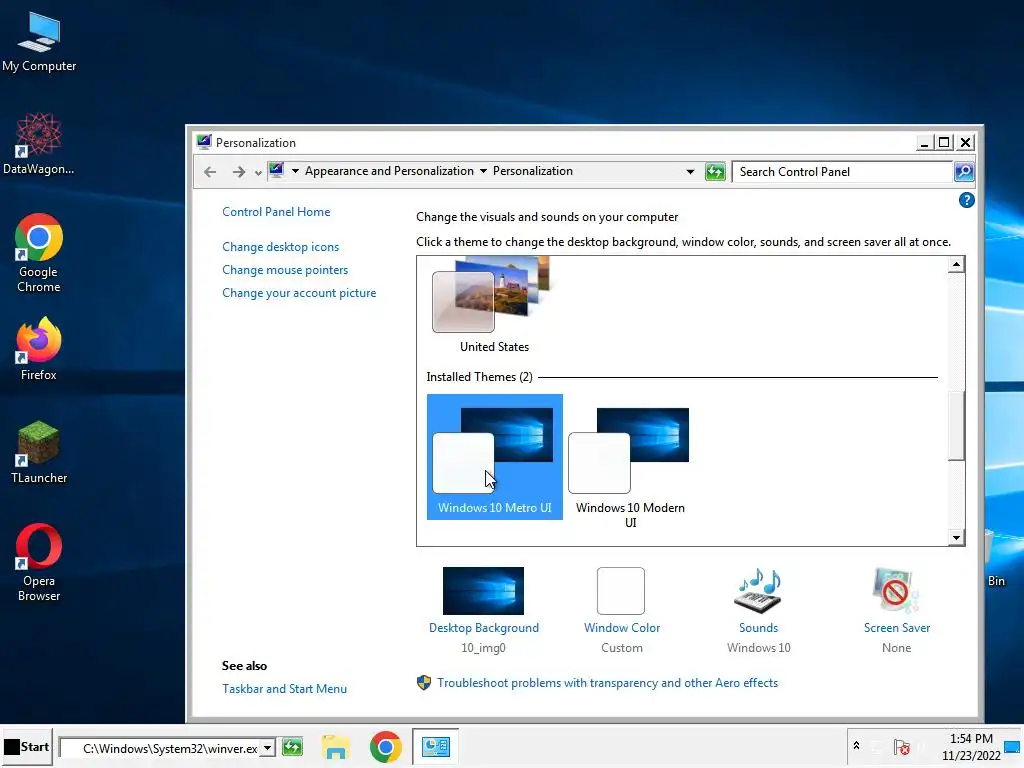Open the Window Color swatch
The height and width of the screenshot is (768, 1024).
click(621, 590)
